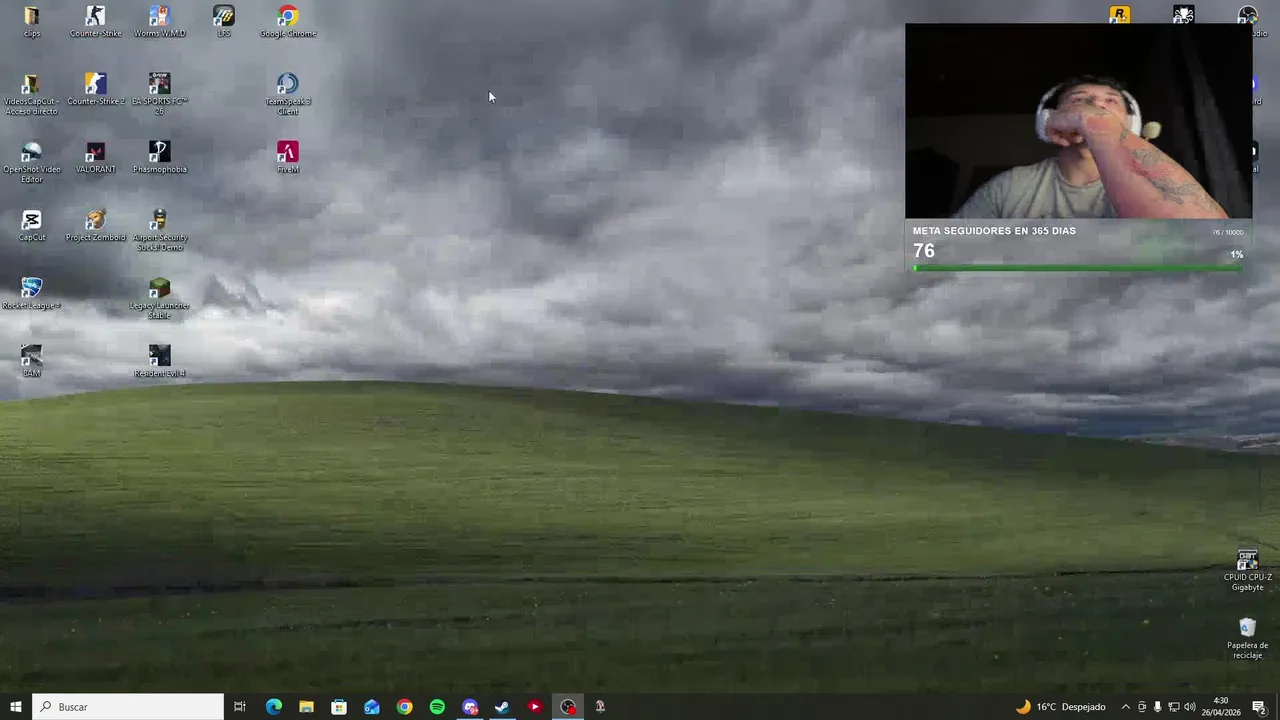The image size is (1280, 720).
Task: Open the clips folder on desktop
Action: 32,22
